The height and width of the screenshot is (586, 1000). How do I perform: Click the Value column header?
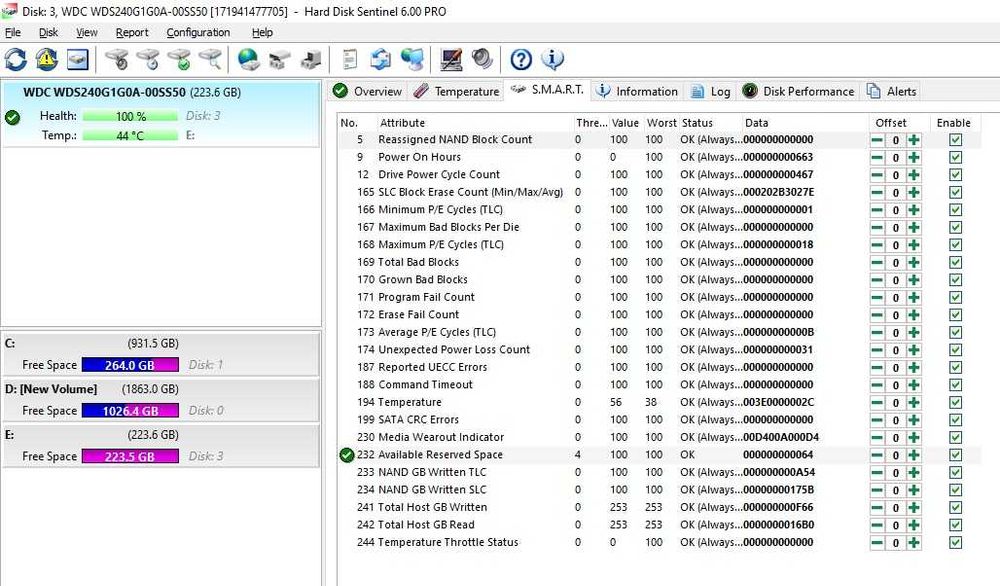[625, 122]
